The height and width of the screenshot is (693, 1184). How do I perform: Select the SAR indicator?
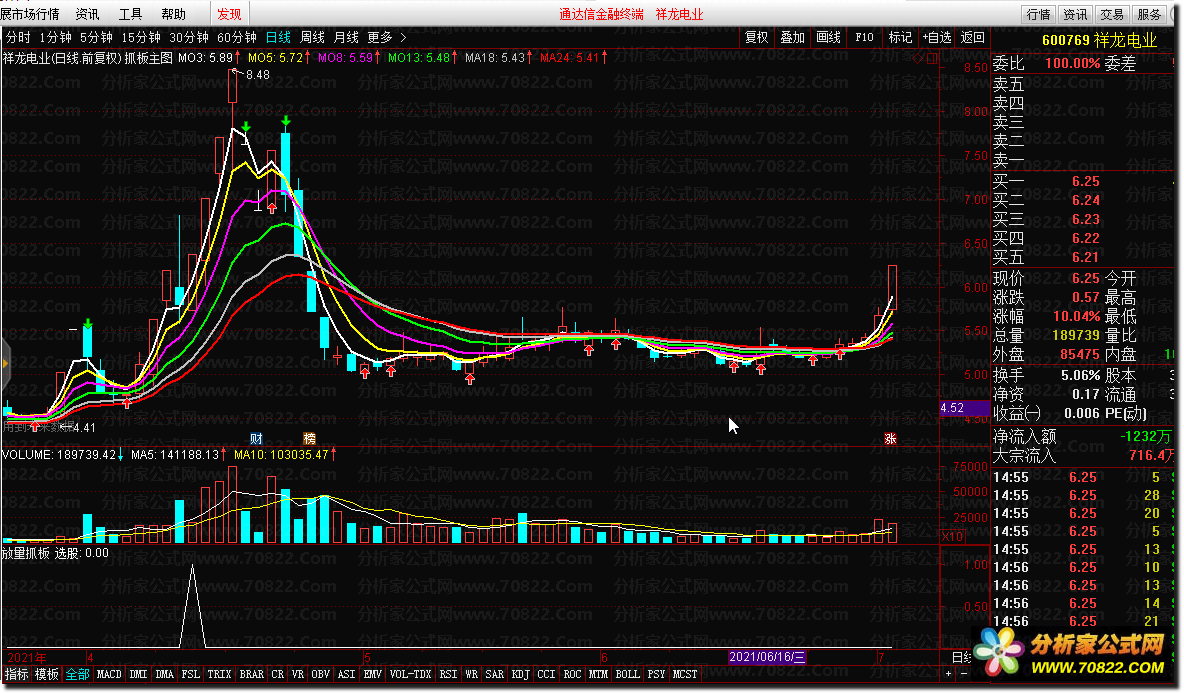point(495,674)
